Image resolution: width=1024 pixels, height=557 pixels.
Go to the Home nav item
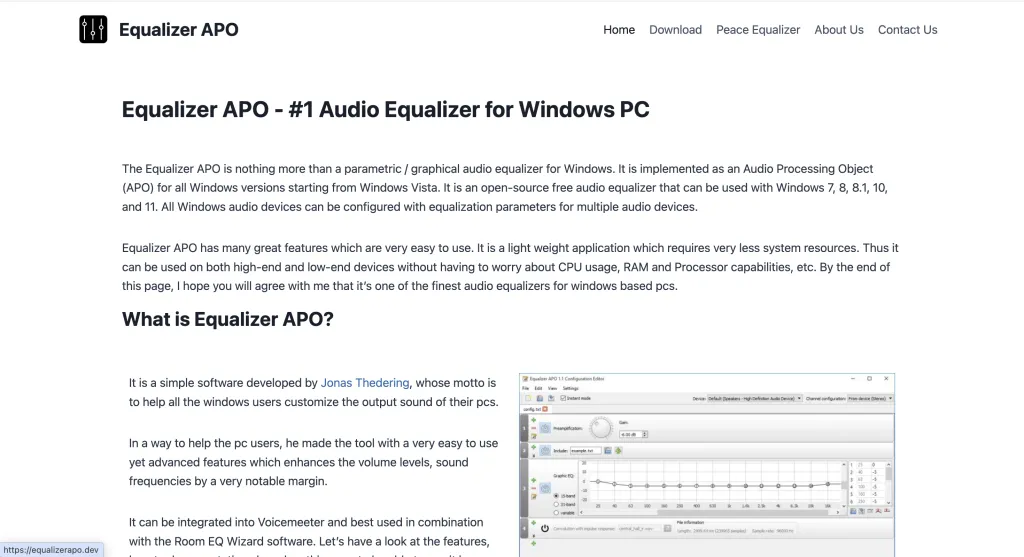pyautogui.click(x=618, y=29)
